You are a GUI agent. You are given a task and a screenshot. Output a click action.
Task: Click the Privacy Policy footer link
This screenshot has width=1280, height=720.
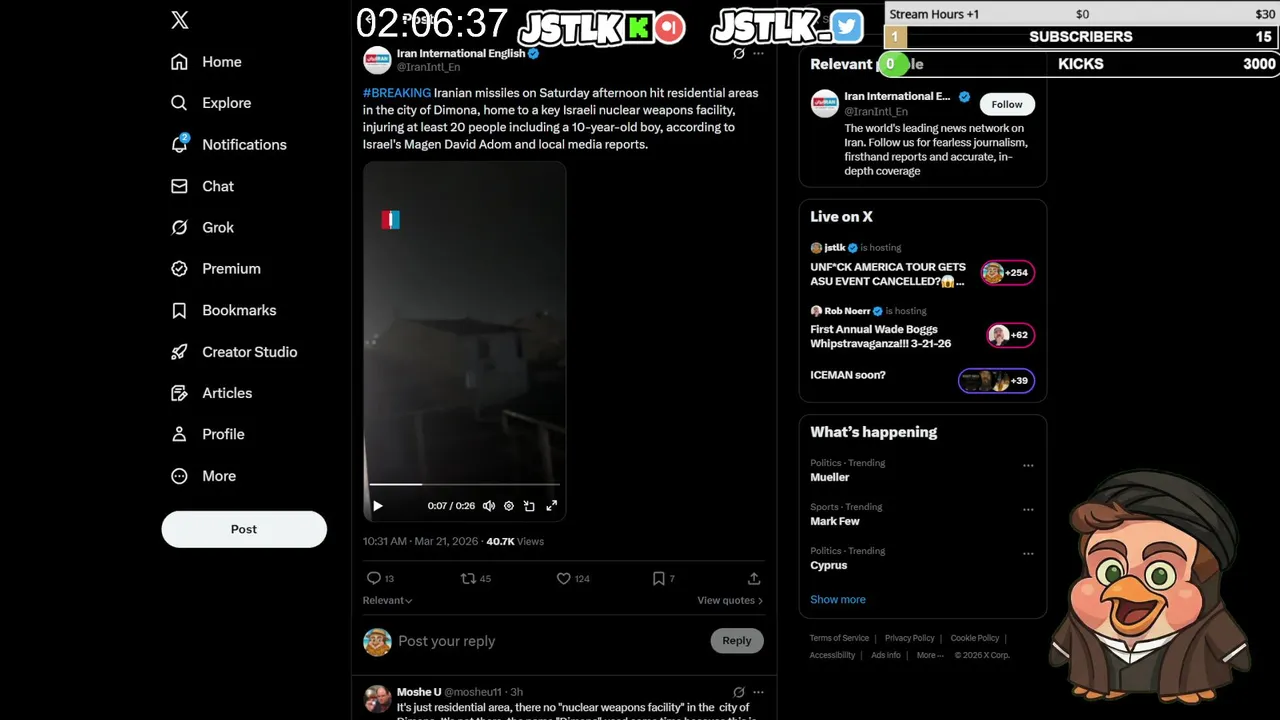tap(909, 638)
